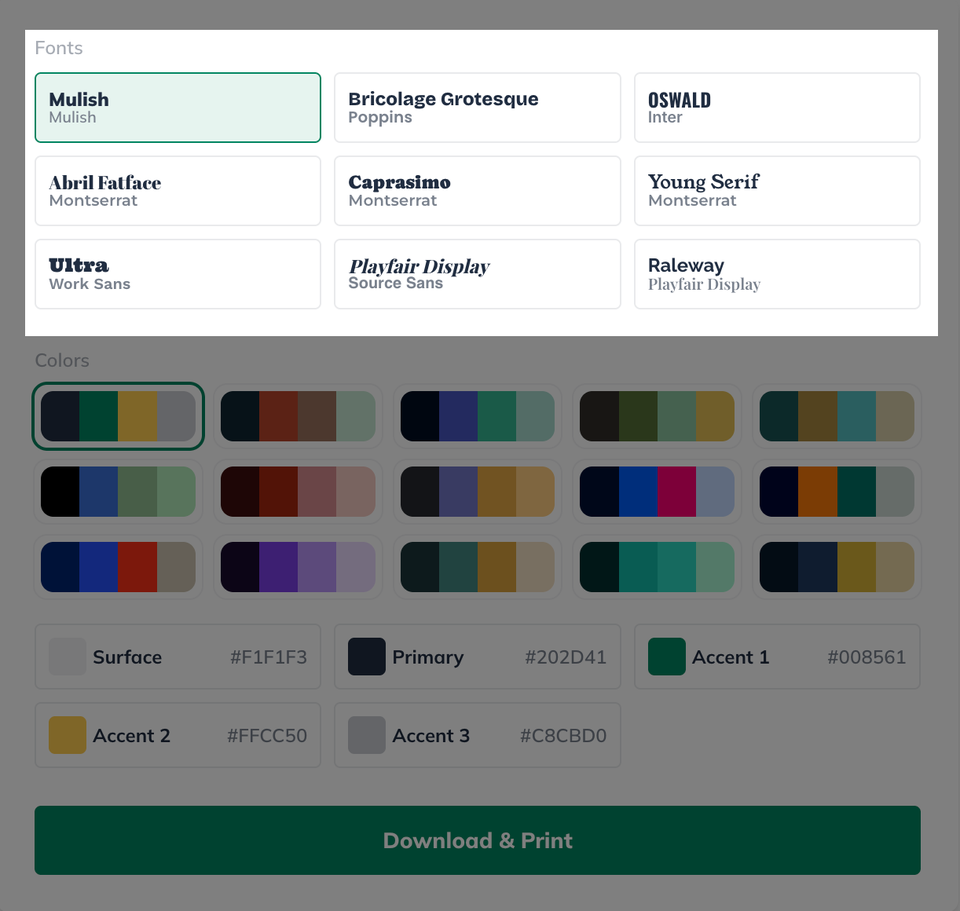Image resolution: width=960 pixels, height=911 pixels.
Task: Open the Accent 3 gray swatch
Action: (x=367, y=735)
